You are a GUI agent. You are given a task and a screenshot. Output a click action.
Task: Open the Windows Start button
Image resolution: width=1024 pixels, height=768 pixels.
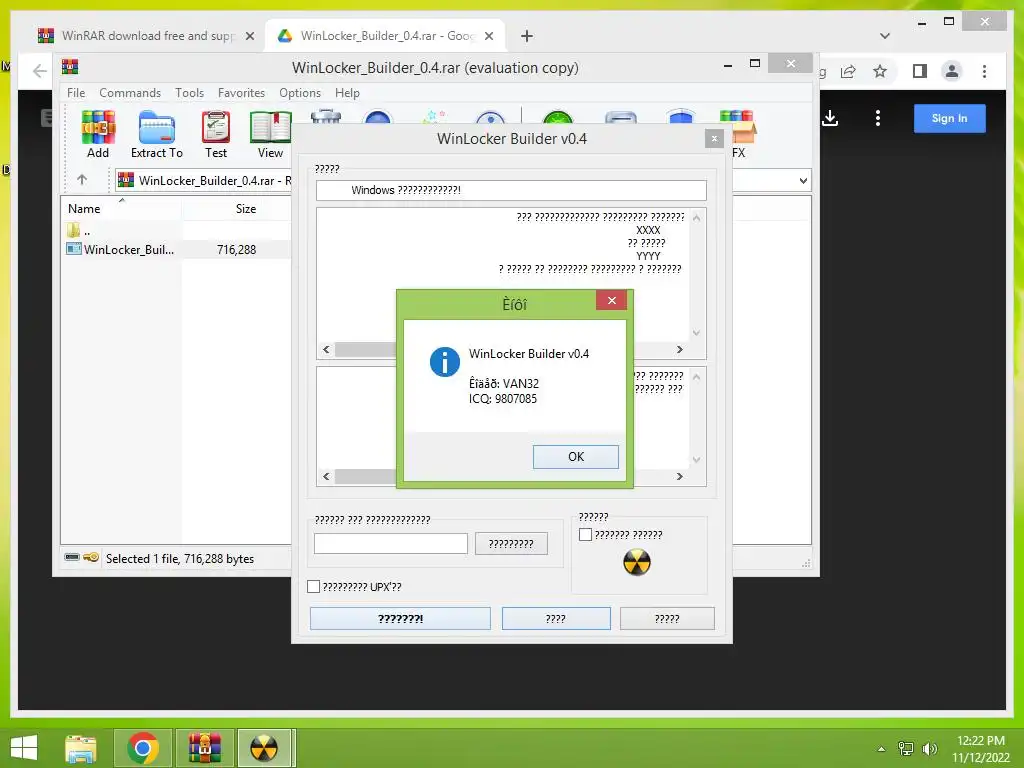24,748
